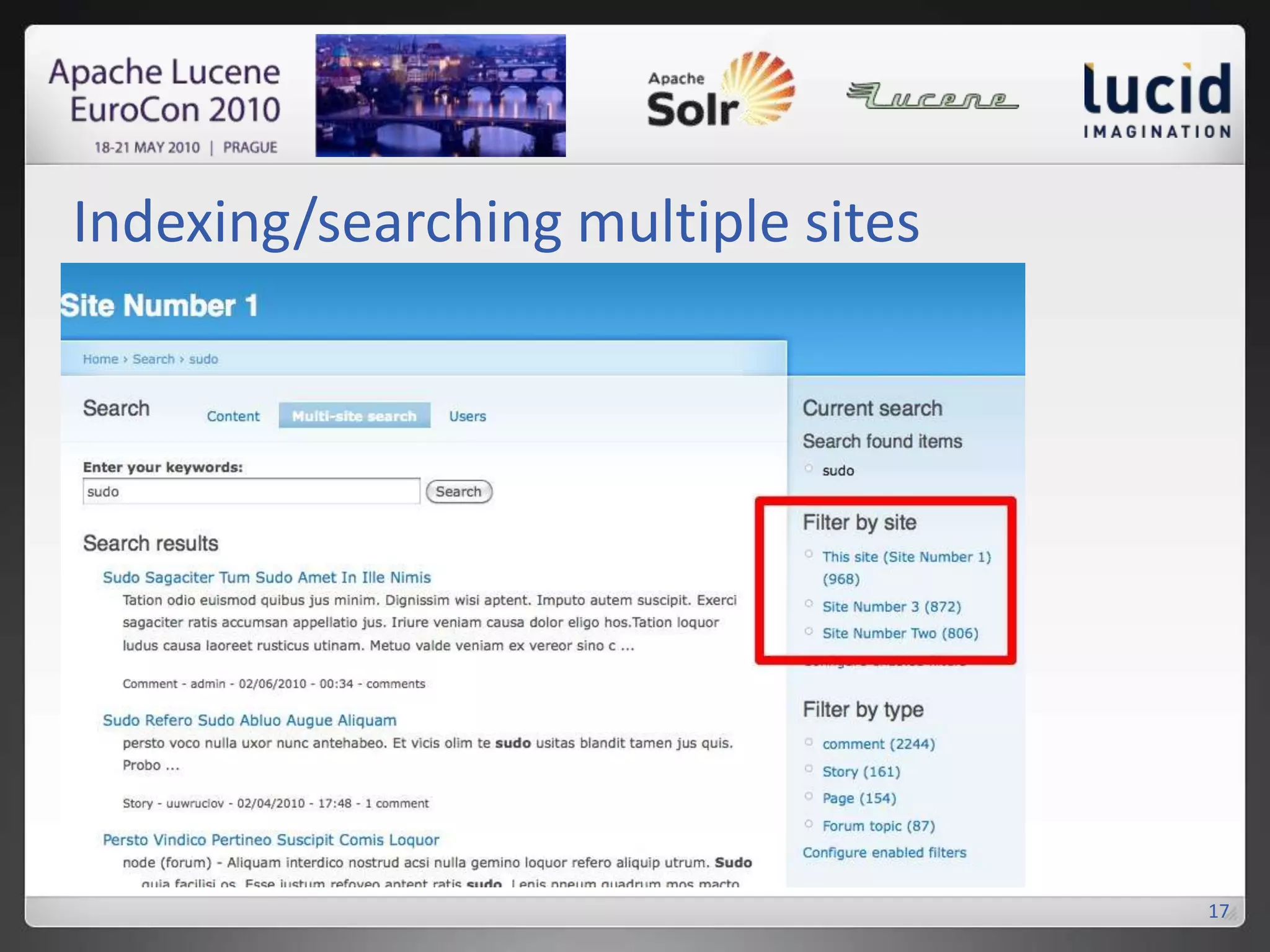This screenshot has width=1270, height=952.
Task: Click the 'Filter by site' heading
Action: pyautogui.click(x=859, y=522)
